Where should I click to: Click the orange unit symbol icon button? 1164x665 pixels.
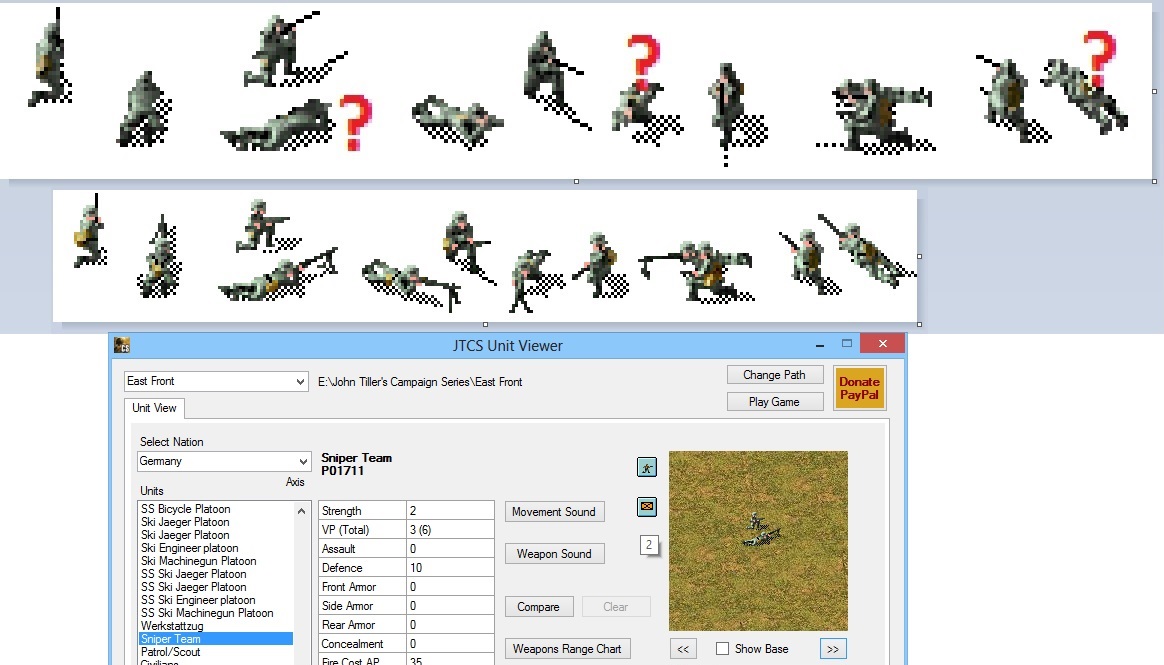(647, 507)
